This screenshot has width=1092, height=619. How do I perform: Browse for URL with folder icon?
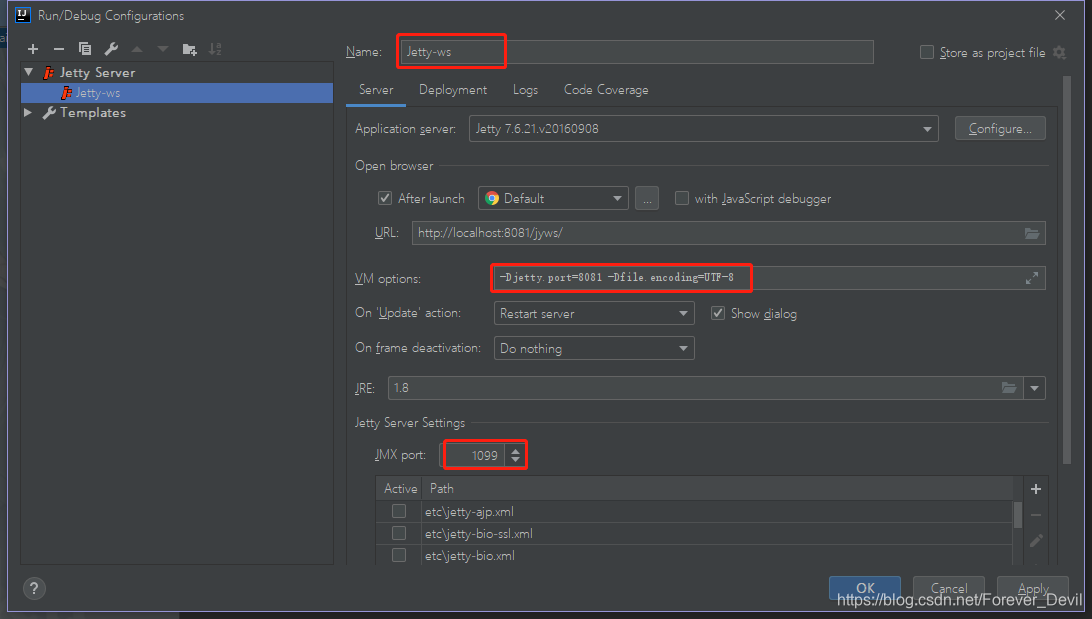(x=1031, y=233)
